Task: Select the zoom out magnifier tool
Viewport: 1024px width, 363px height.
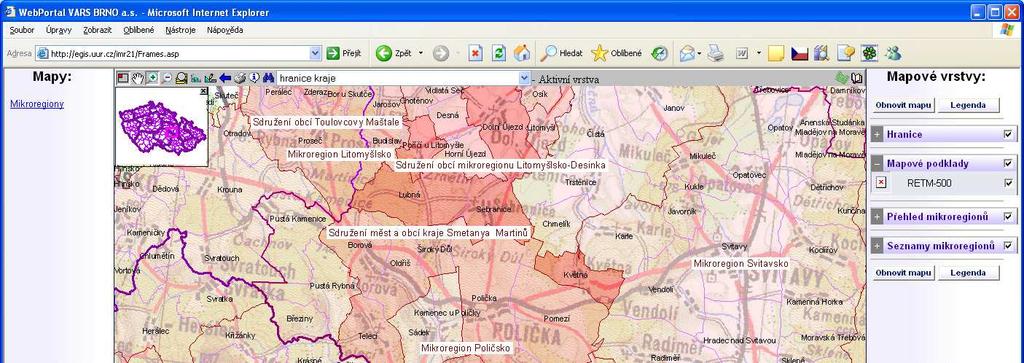Action: tap(167, 78)
